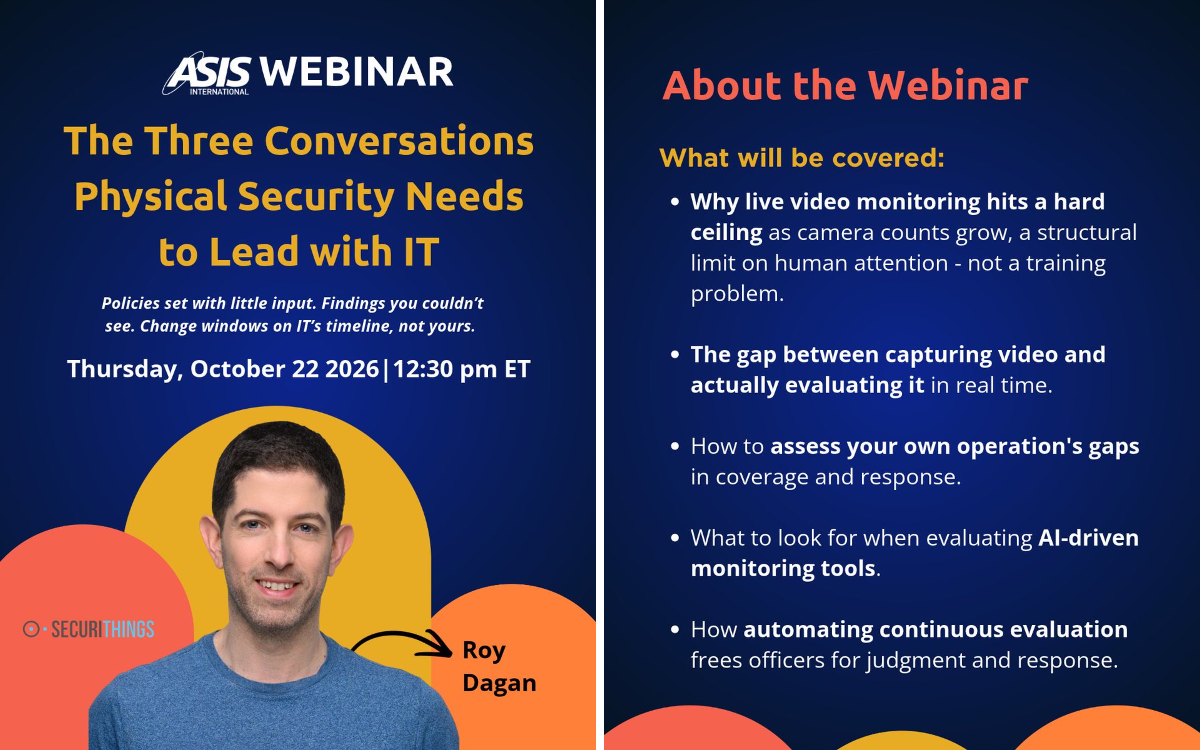Image resolution: width=1200 pixels, height=750 pixels.
Task: Click the ASIS International logo
Action: click(207, 74)
